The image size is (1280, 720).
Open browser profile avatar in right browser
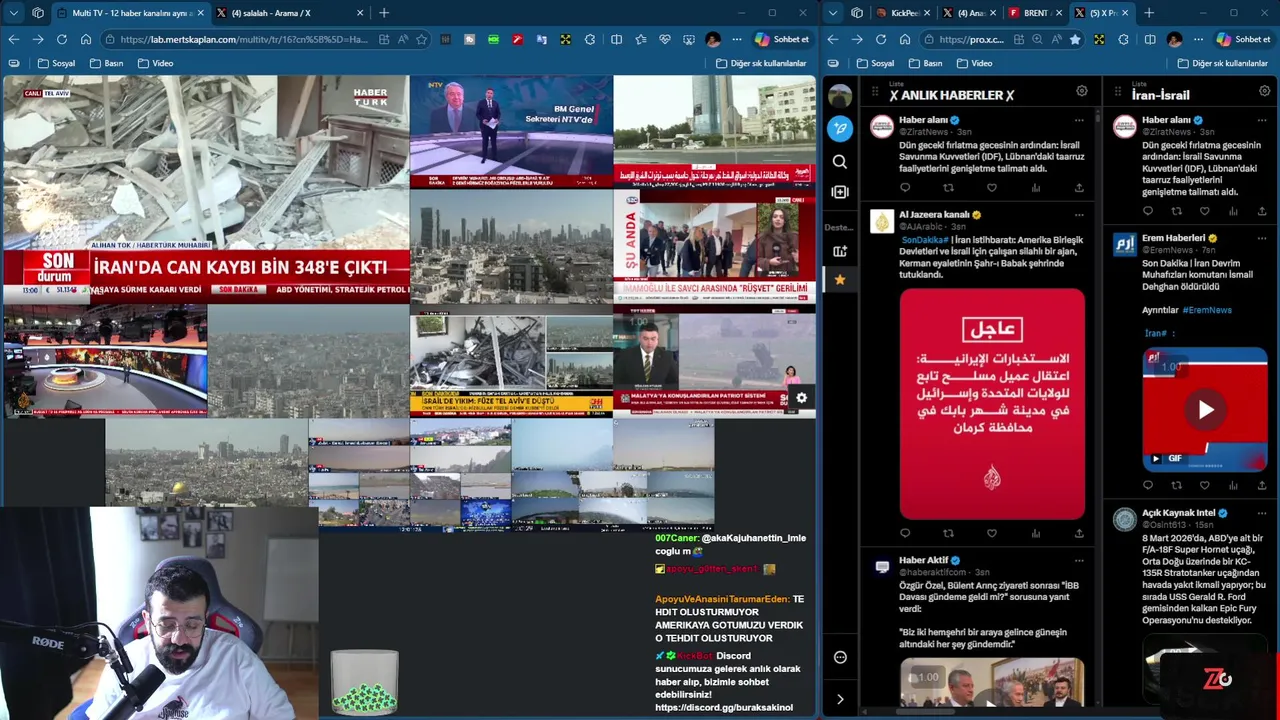[x=1174, y=39]
